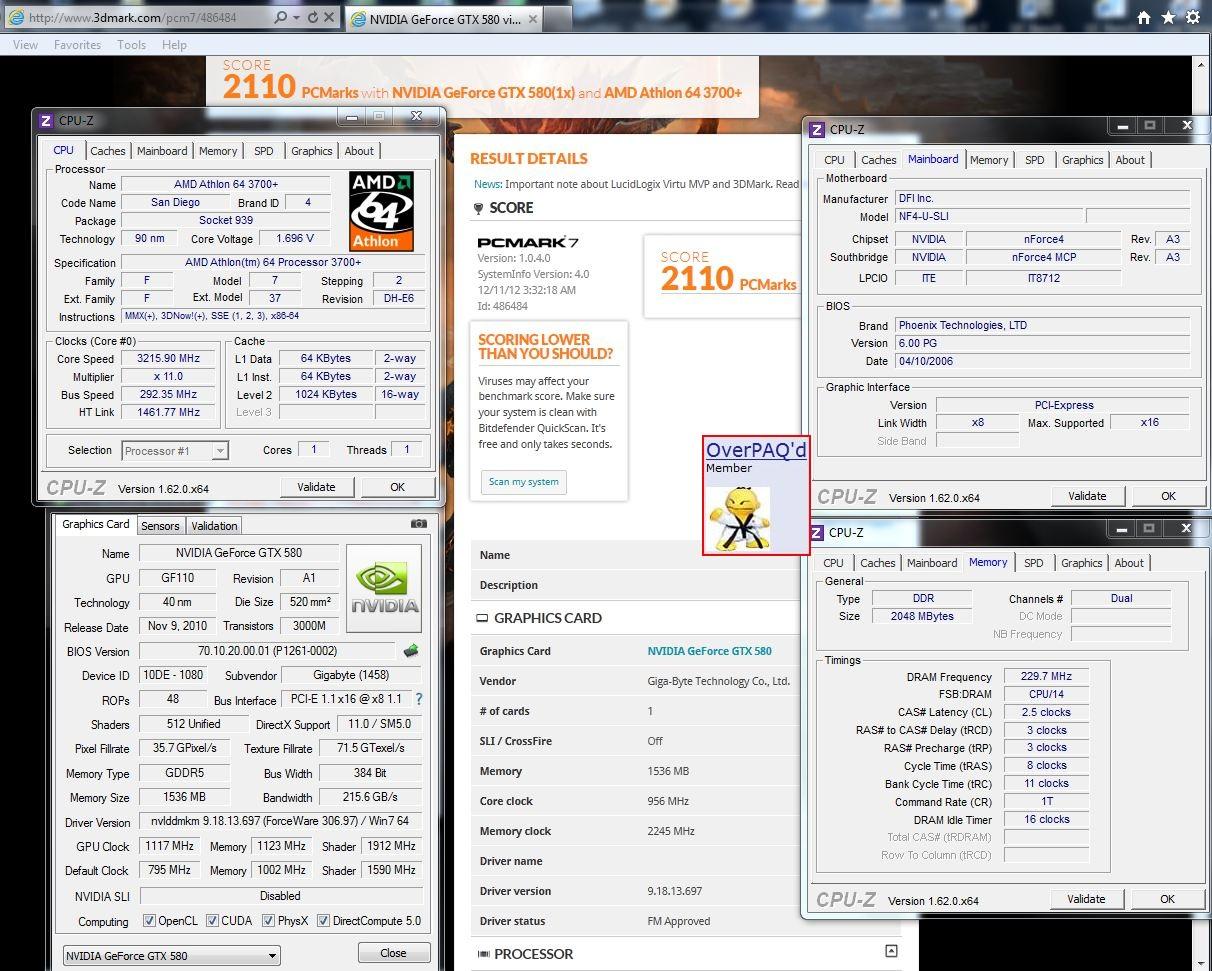The image size is (1212, 971).
Task: Switch to Graphics tab in Mainboard window
Action: [x=1082, y=160]
